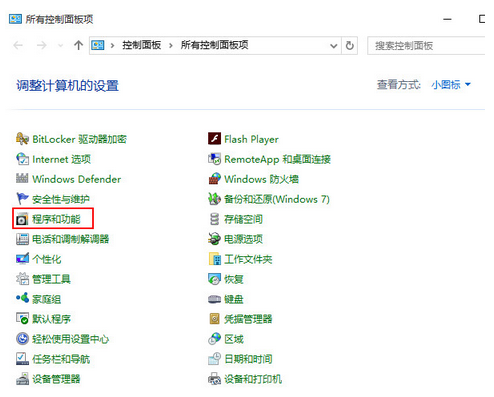Image resolution: width=494 pixels, height=397 pixels.
Task: Open the RemoteApp 和桌面连接 icon
Action: [x=214, y=159]
